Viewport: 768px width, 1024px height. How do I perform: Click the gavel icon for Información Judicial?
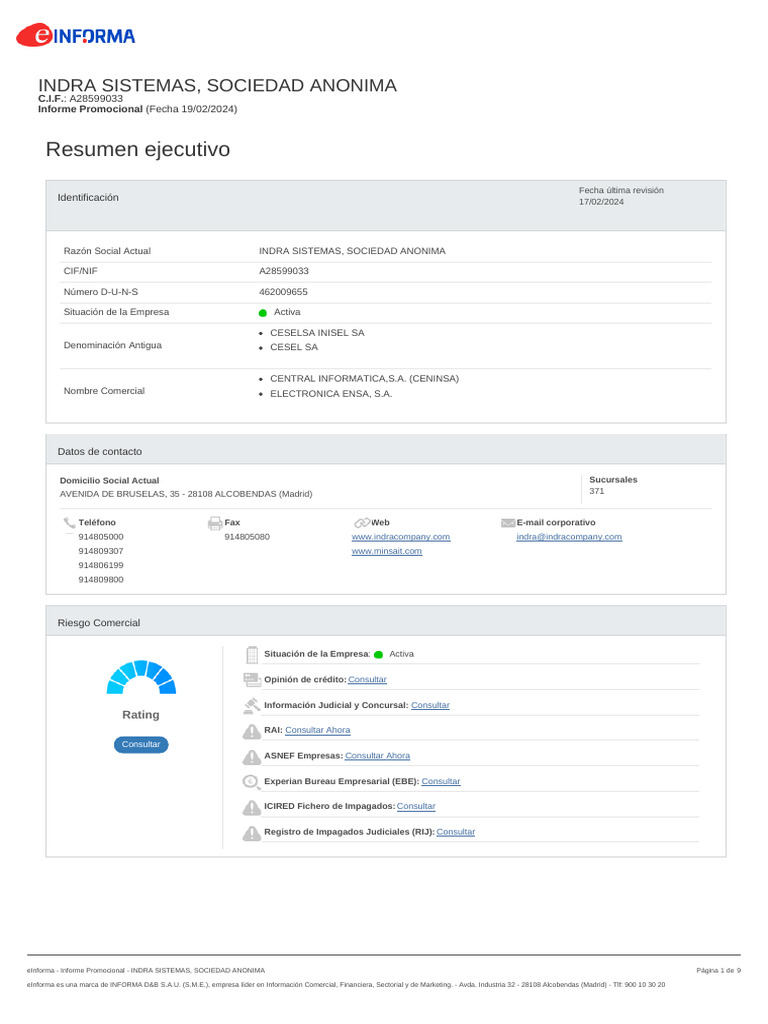[x=251, y=705]
